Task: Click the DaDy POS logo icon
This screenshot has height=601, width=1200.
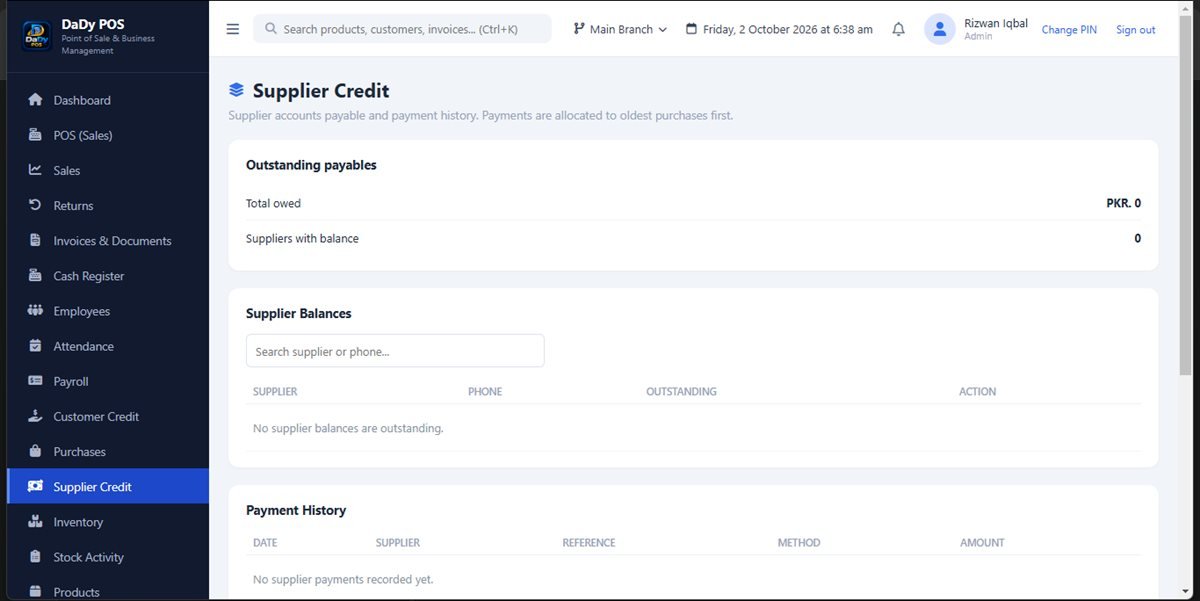Action: [37, 36]
